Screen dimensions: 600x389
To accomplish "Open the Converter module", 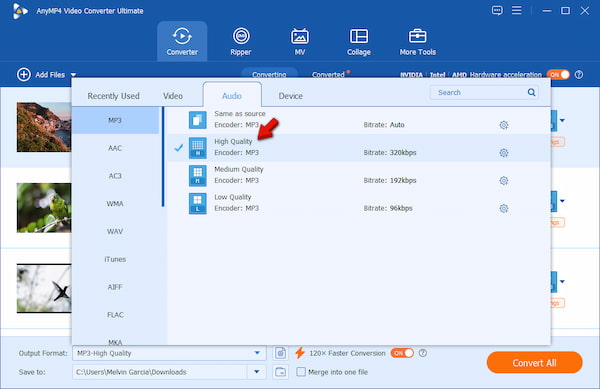I will point(182,41).
